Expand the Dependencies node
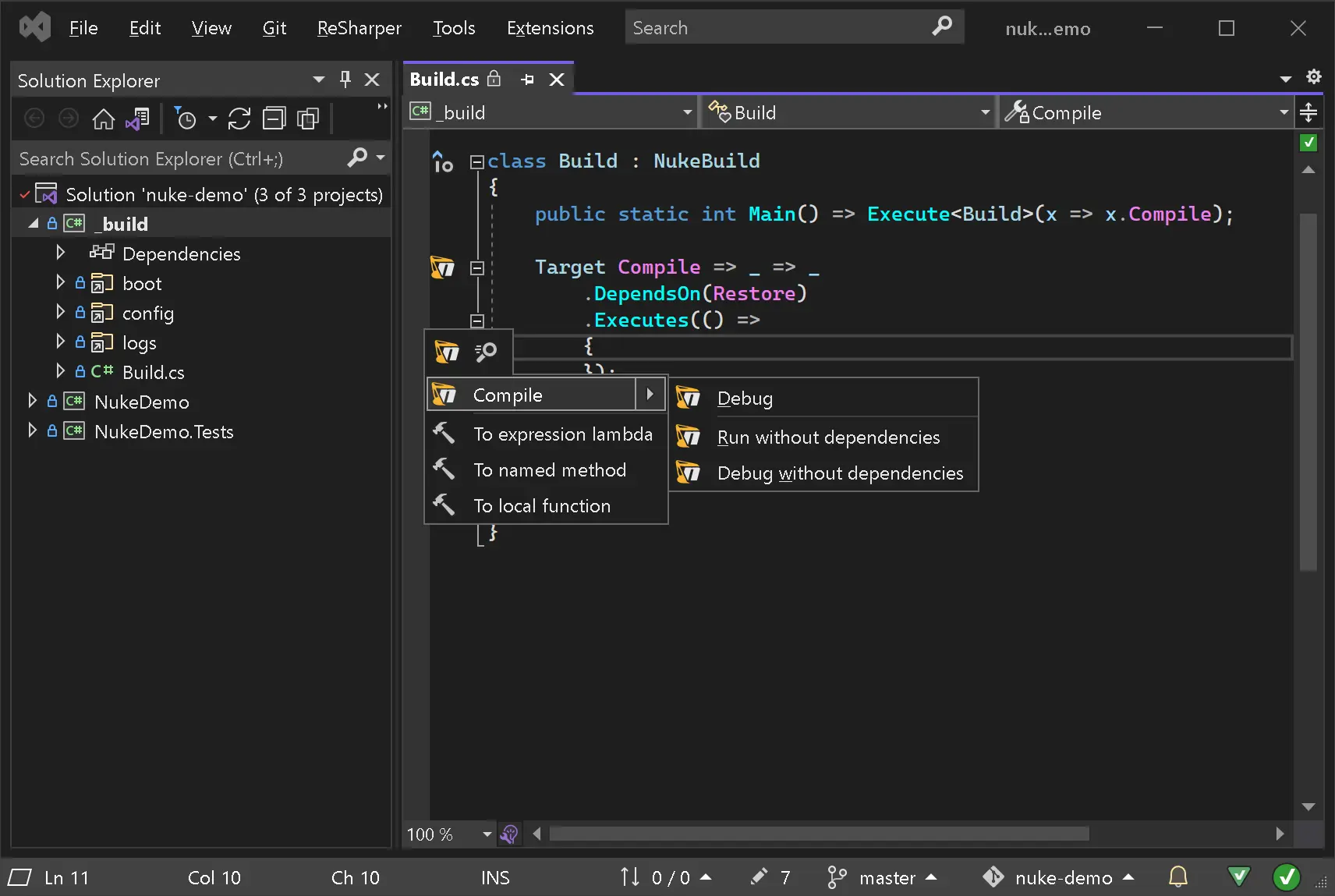This screenshot has height=896, width=1335. (60, 253)
